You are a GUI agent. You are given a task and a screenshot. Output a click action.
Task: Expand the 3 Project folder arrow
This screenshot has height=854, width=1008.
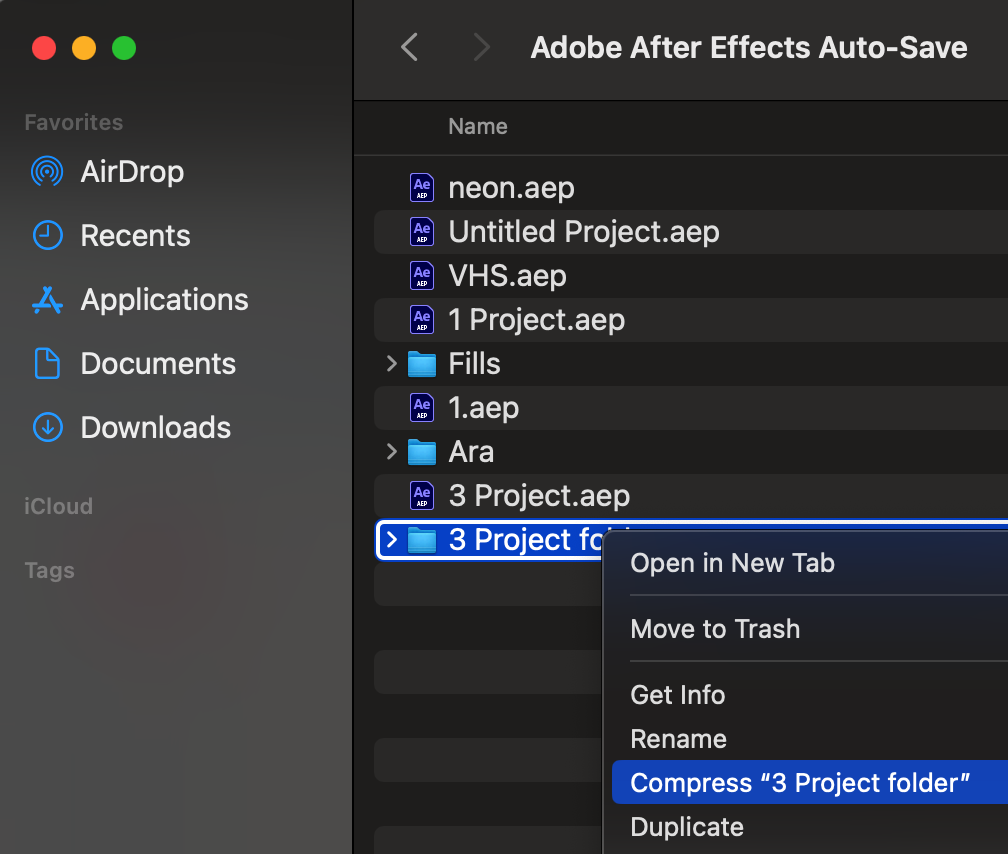point(392,540)
